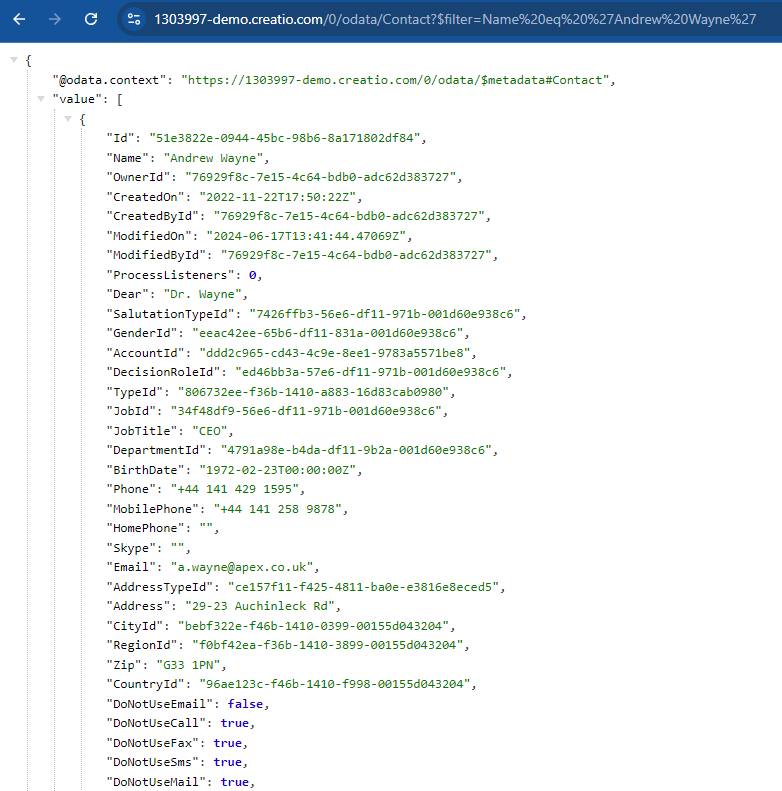Image resolution: width=782 pixels, height=791 pixels.
Task: Open site information icon in address bar
Action: coord(134,19)
